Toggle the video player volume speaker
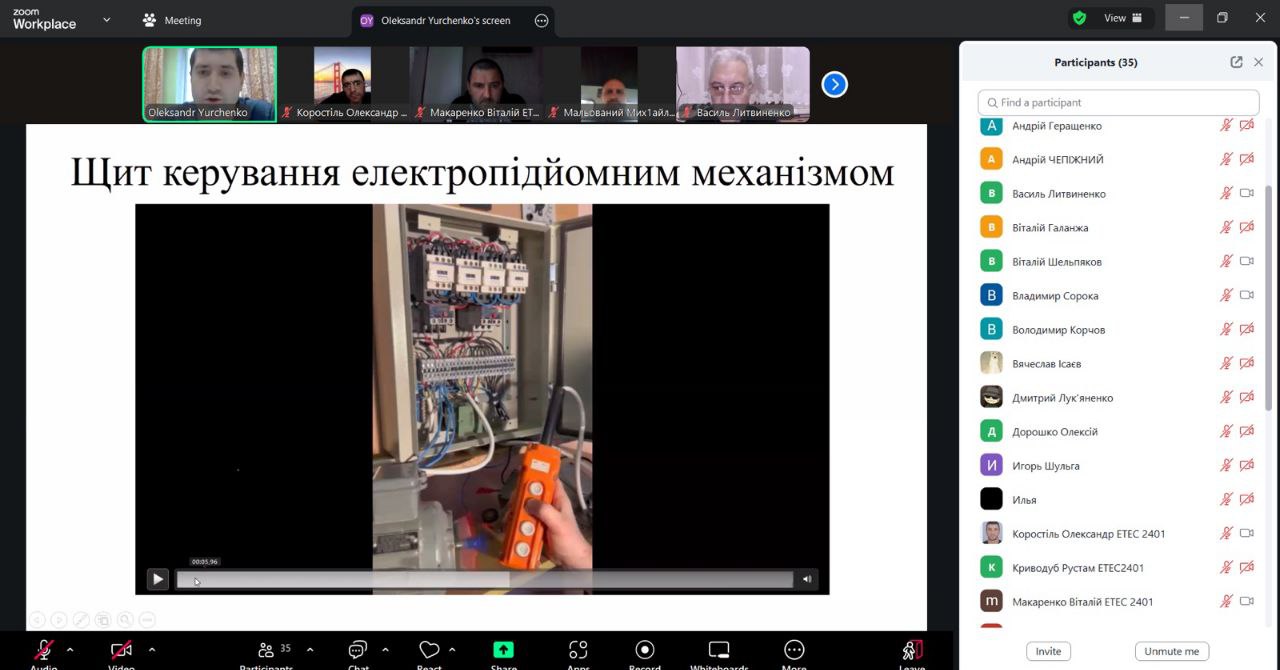Viewport: 1280px width, 670px height. [x=807, y=579]
